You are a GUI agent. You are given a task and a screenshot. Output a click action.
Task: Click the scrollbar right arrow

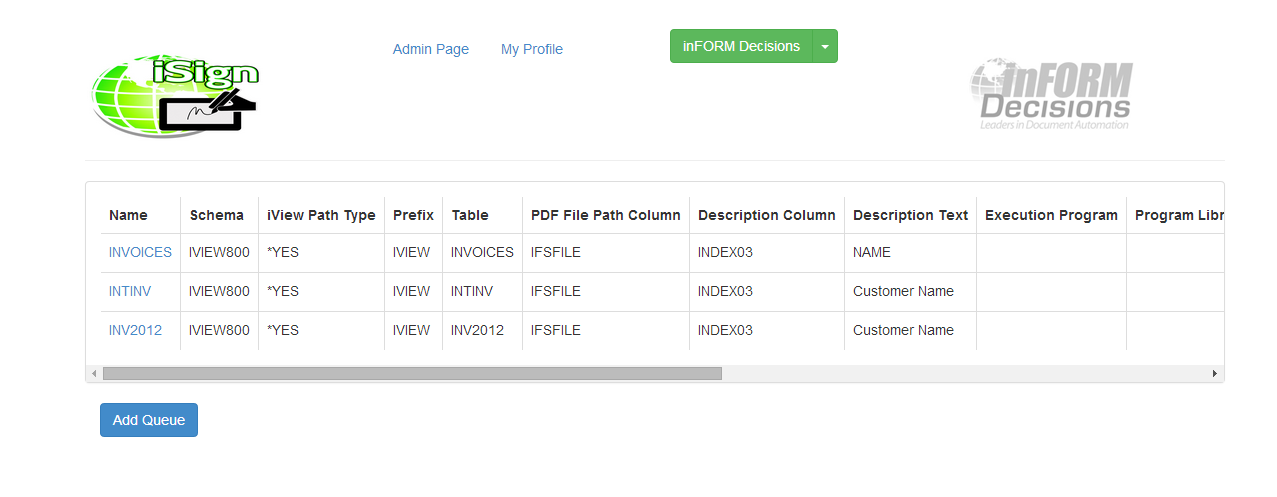click(x=1214, y=373)
